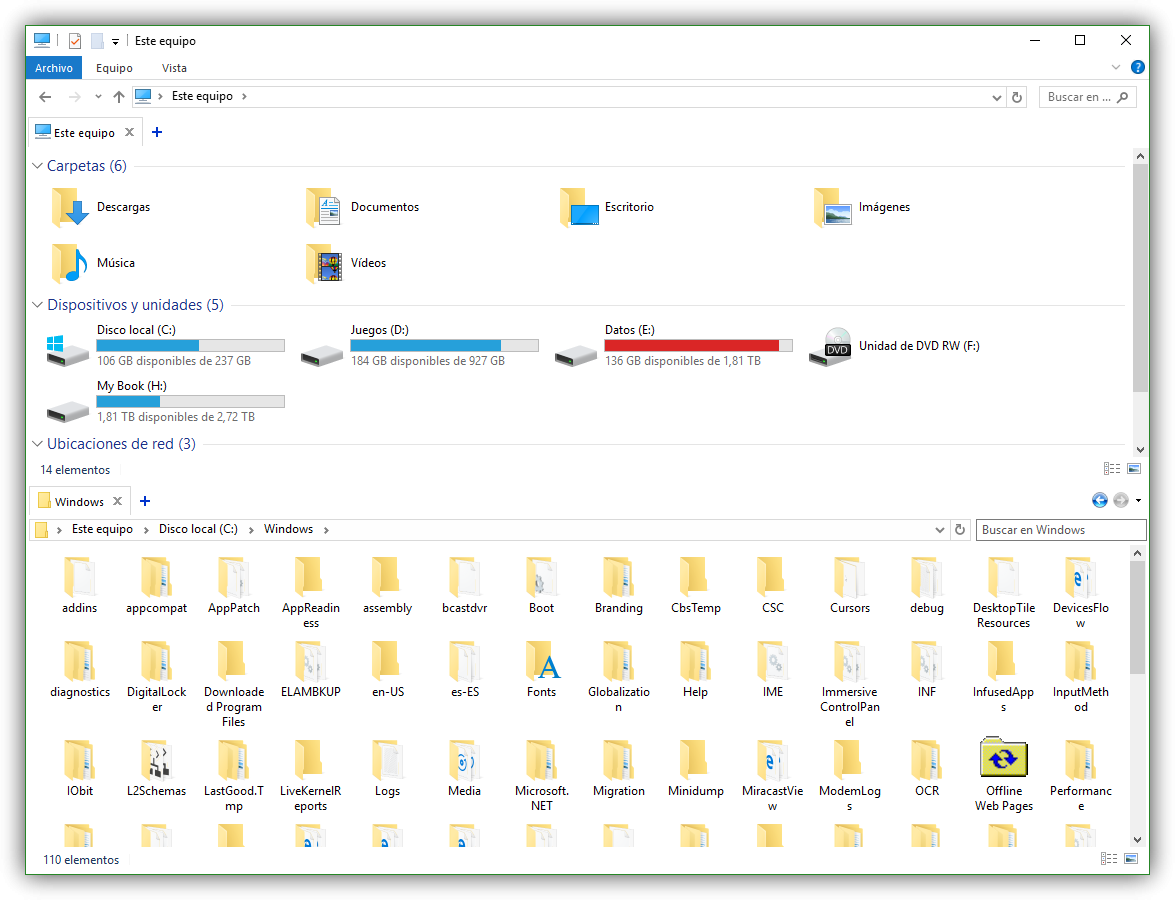Click the Juegos (D:) usage bar

point(444,345)
